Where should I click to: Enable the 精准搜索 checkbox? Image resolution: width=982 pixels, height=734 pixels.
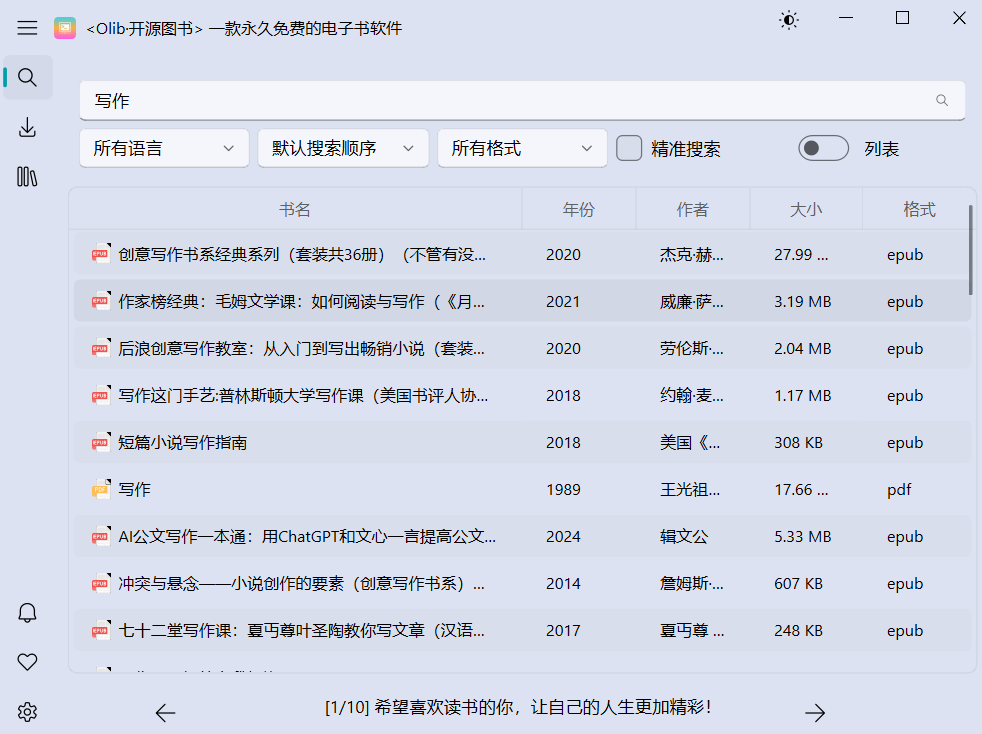(x=629, y=148)
